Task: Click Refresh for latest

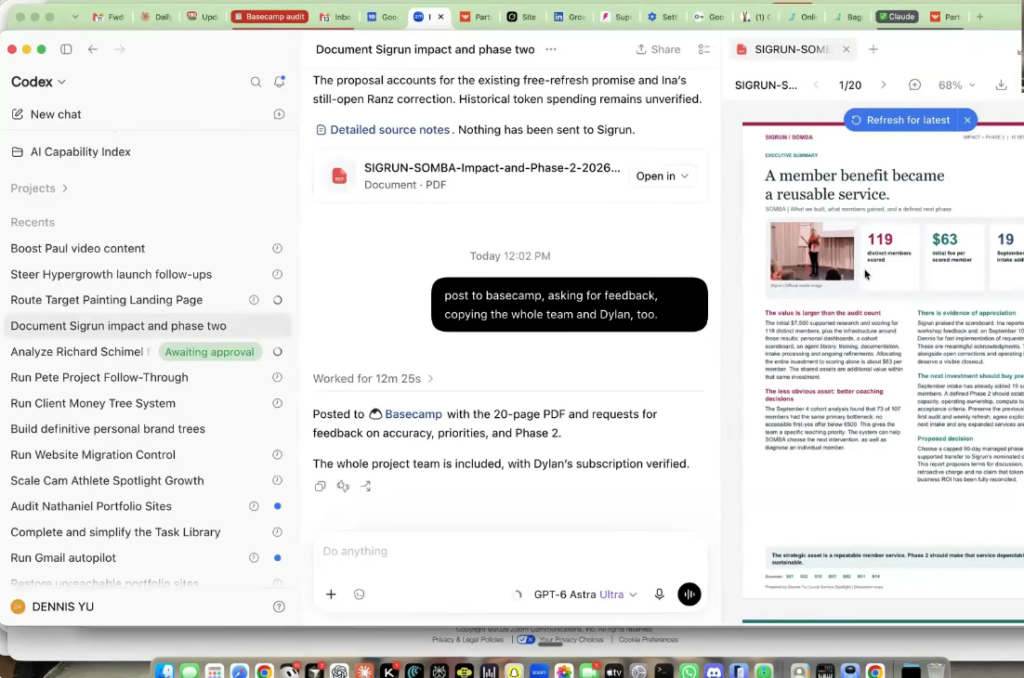Action: pos(901,120)
